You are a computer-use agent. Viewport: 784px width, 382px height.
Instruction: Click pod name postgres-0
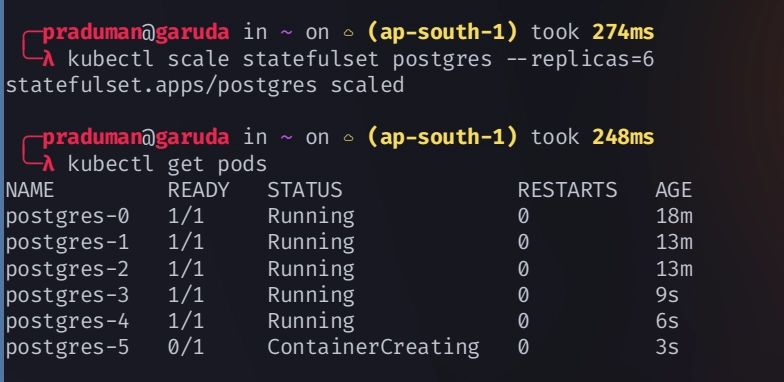tap(68, 216)
